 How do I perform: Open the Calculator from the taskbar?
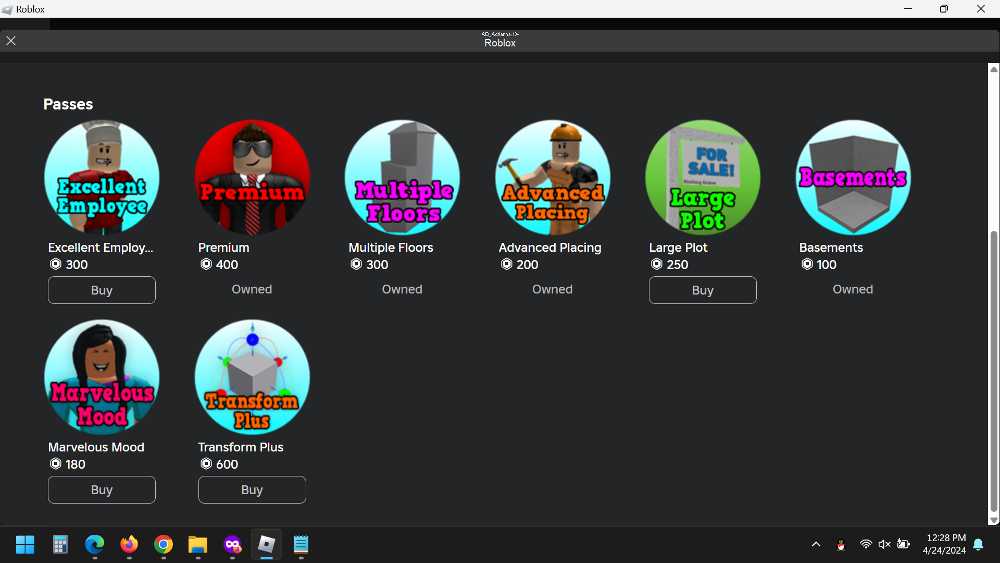point(60,545)
